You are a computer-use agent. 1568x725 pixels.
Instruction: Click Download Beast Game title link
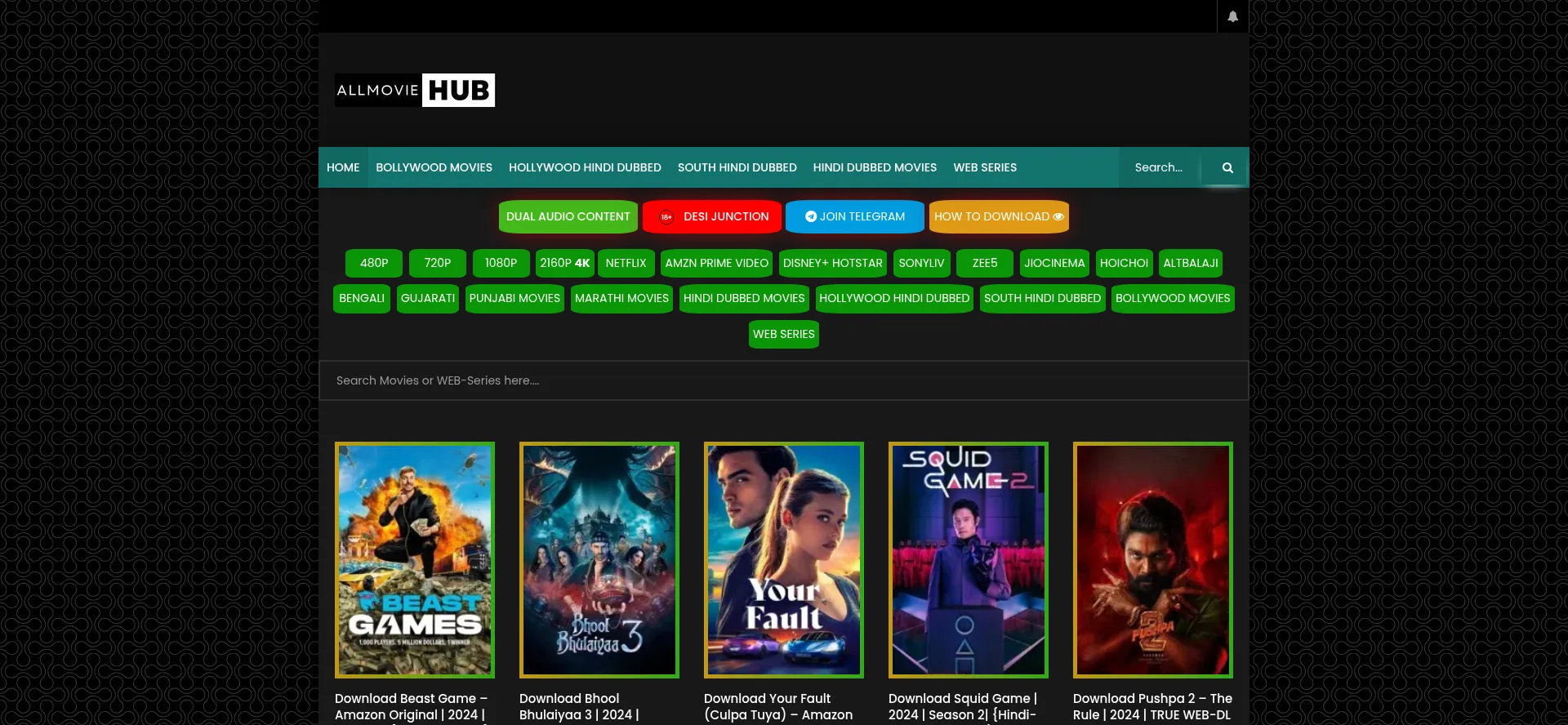point(411,707)
